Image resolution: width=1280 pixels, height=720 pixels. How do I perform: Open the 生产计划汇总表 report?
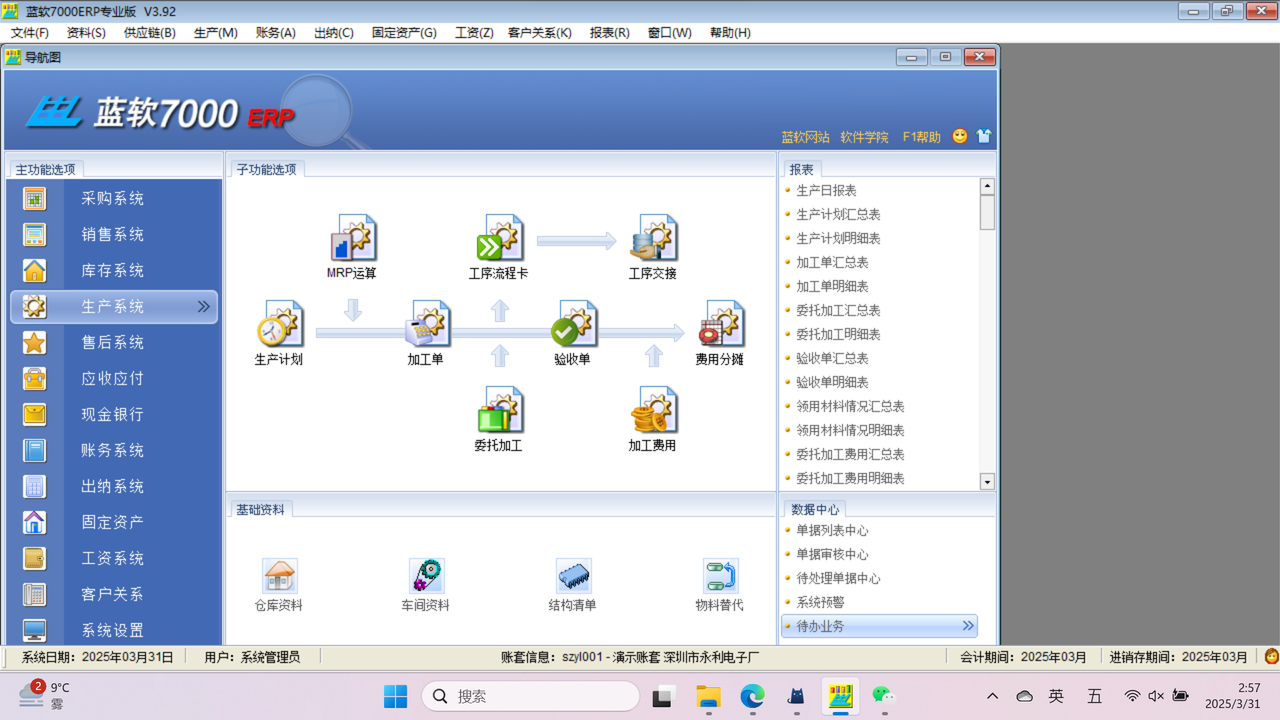[x=838, y=214]
